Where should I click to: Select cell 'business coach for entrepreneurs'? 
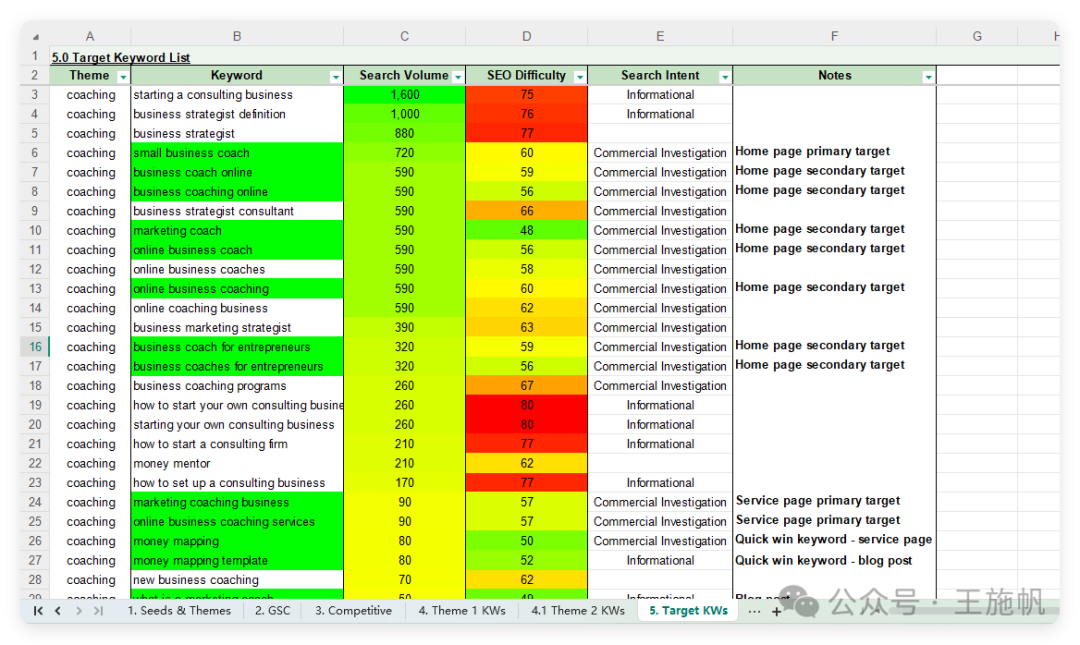237,347
